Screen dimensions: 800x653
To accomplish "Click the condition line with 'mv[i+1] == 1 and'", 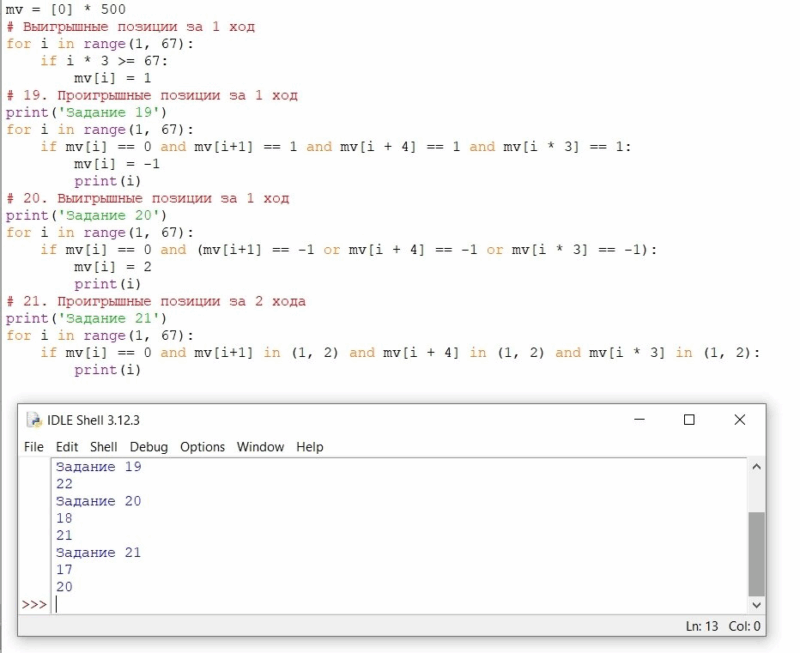I will [336, 147].
